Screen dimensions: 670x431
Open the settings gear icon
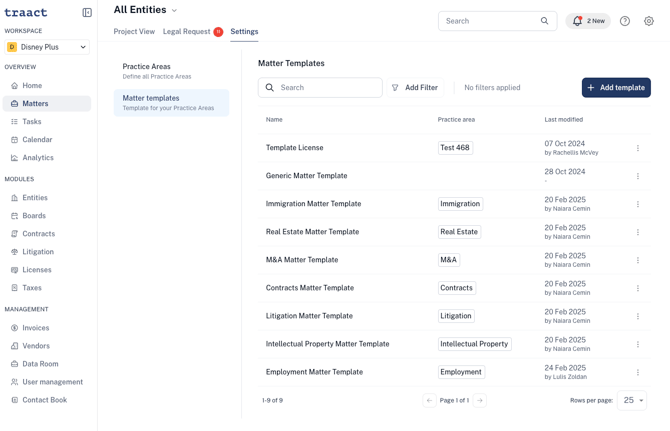(x=649, y=21)
